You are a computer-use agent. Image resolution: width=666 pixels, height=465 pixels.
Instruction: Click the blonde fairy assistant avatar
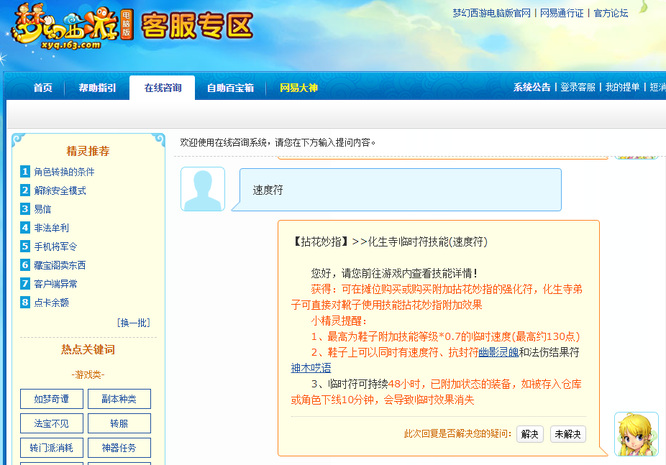636,434
